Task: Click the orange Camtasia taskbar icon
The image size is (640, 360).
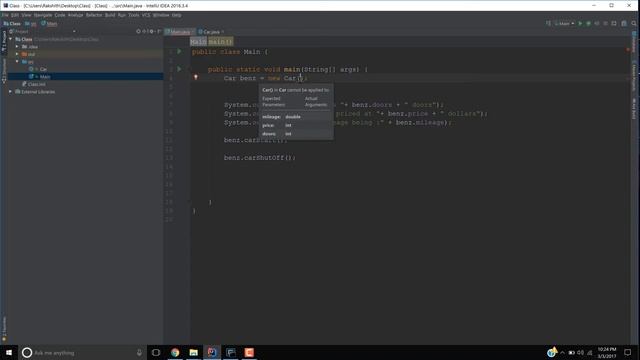Action: click(249, 352)
